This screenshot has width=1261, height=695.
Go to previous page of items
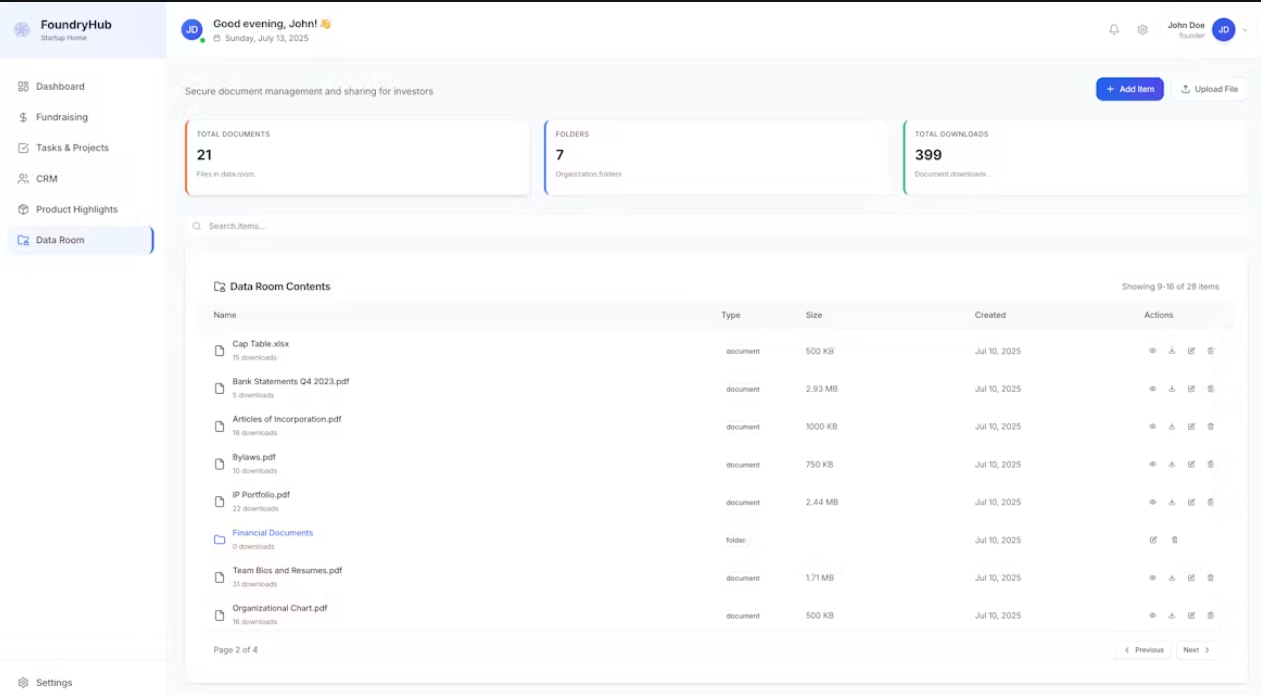[x=1143, y=650]
